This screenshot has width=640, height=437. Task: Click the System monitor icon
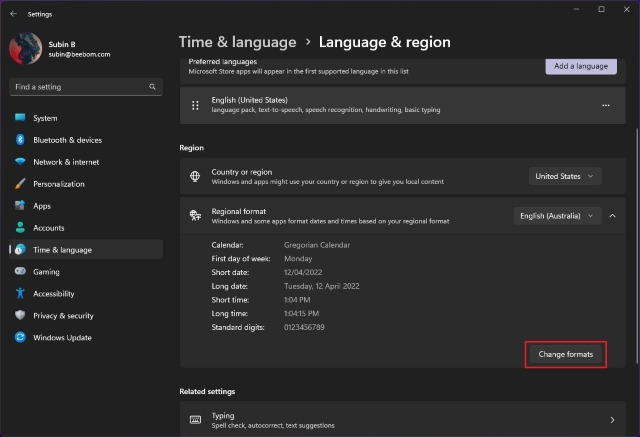point(20,118)
